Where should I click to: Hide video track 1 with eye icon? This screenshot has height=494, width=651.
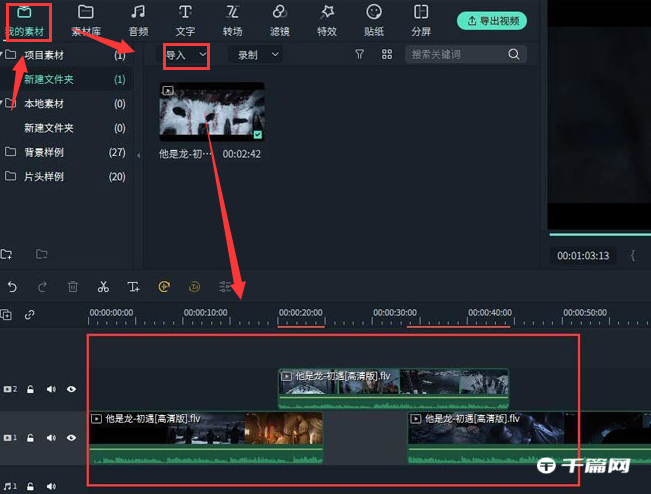click(x=71, y=438)
